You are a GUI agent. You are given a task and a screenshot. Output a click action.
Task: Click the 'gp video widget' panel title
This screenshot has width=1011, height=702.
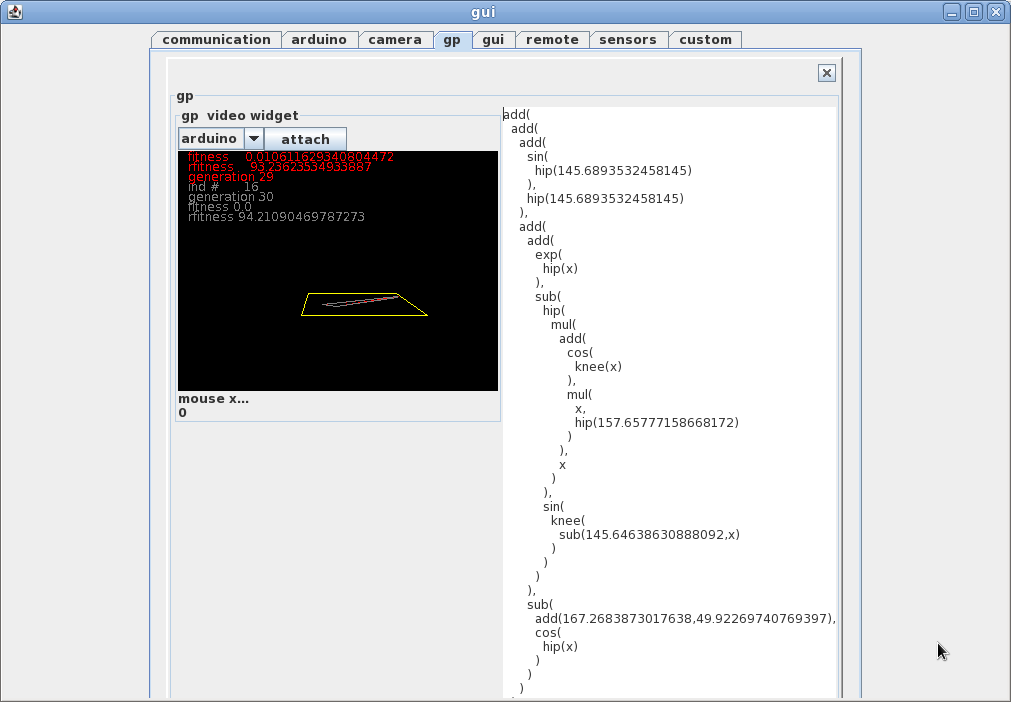pyautogui.click(x=239, y=115)
